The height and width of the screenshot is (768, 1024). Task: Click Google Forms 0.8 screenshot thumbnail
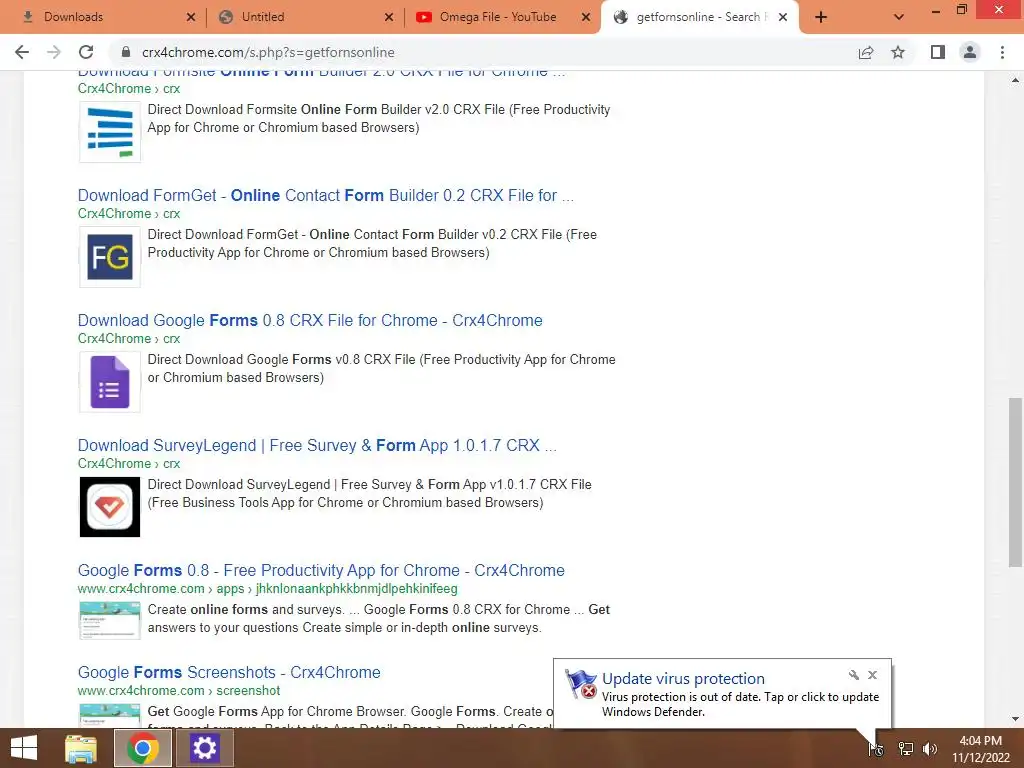110,620
